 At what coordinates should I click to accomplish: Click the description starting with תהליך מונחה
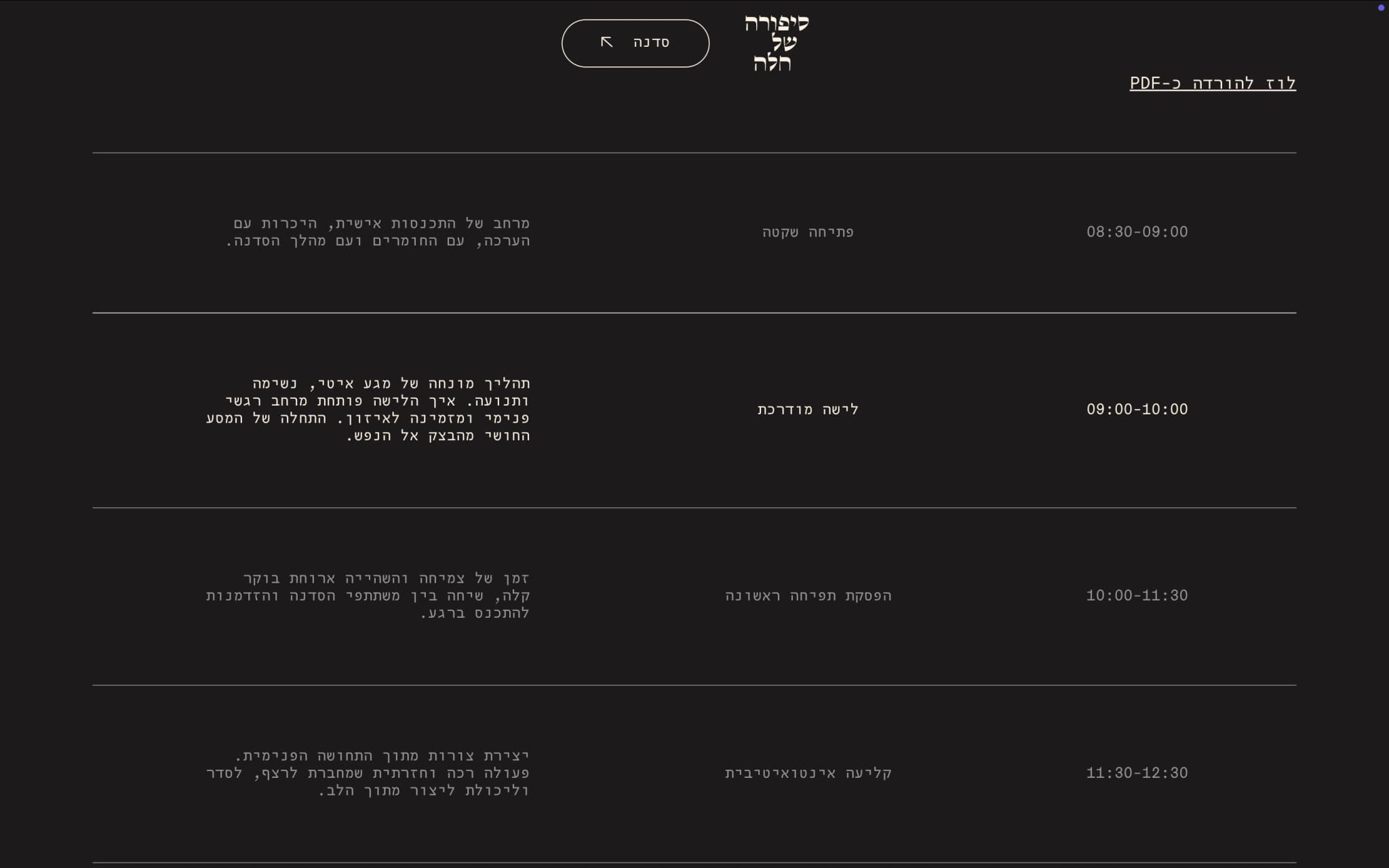(x=368, y=410)
